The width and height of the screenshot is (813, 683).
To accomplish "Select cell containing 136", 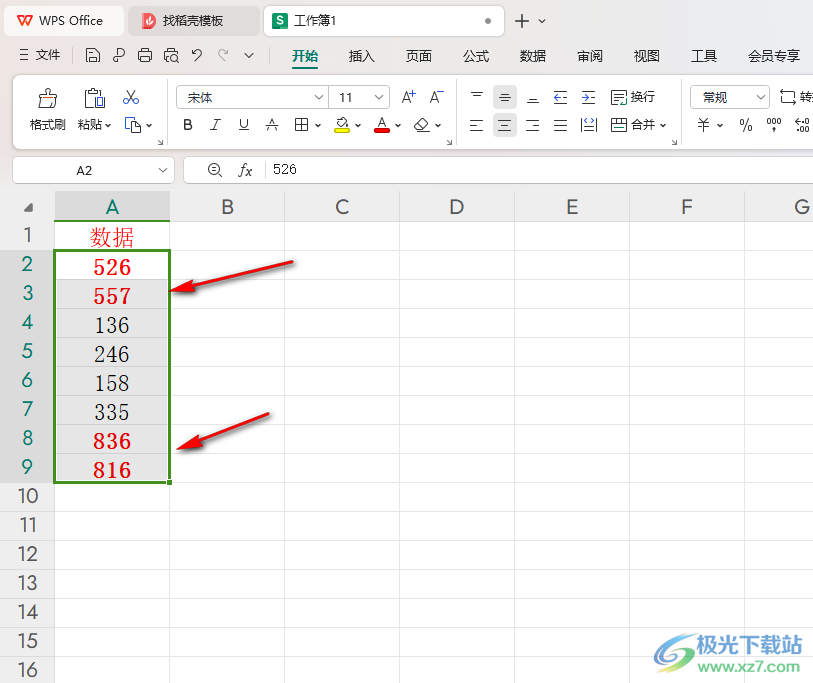I will (112, 324).
